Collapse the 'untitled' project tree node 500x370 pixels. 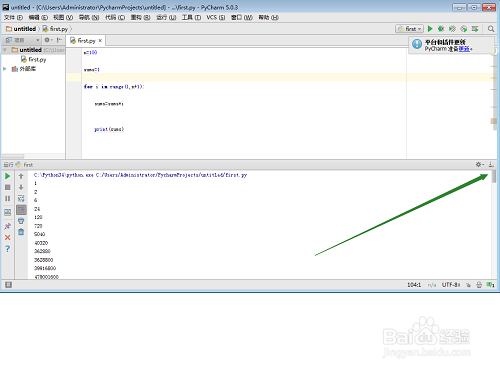point(5,50)
